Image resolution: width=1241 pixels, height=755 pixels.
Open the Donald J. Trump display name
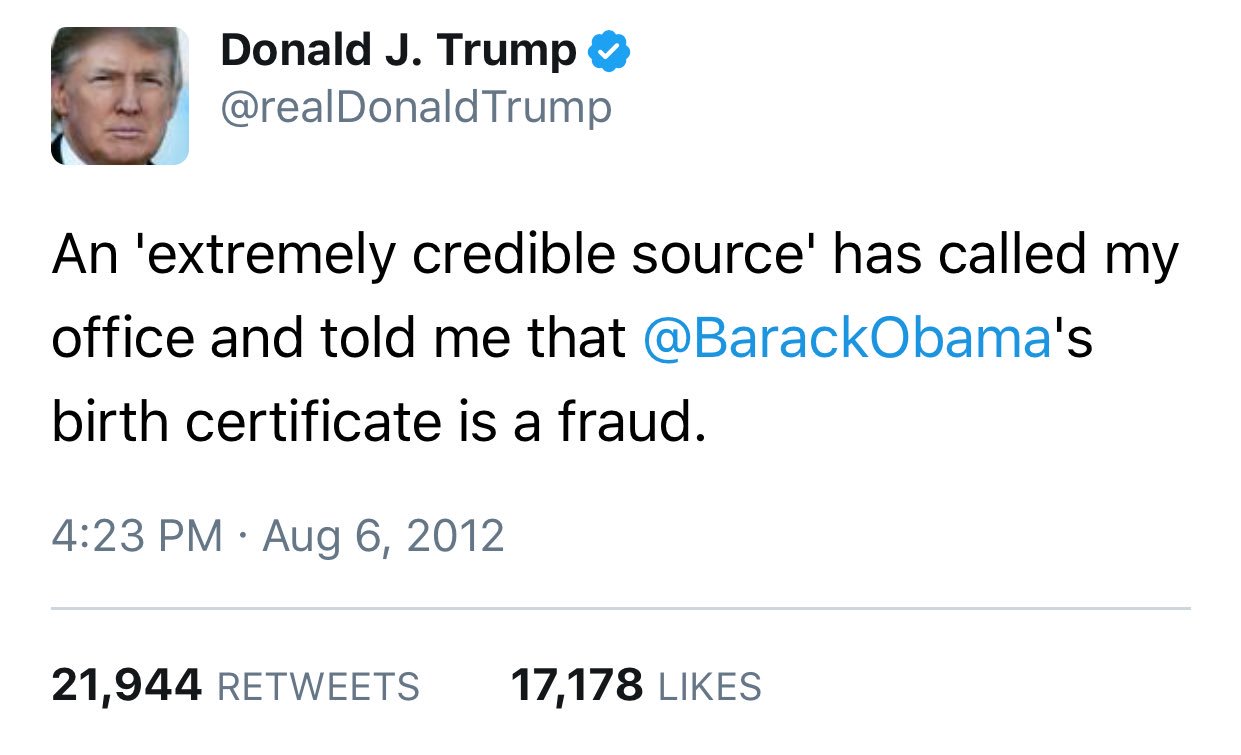click(x=398, y=50)
